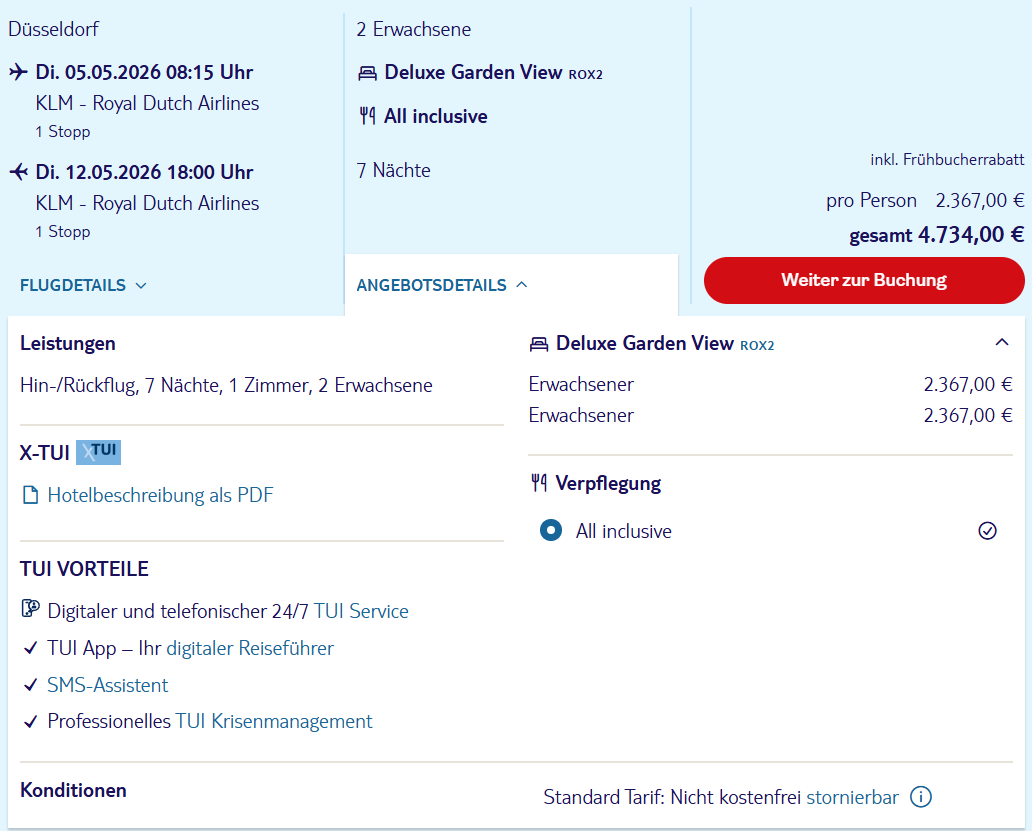The width and height of the screenshot is (1032, 831).
Task: Collapse the Deluxe Garden View price breakdown
Action: pyautogui.click(x=1002, y=343)
